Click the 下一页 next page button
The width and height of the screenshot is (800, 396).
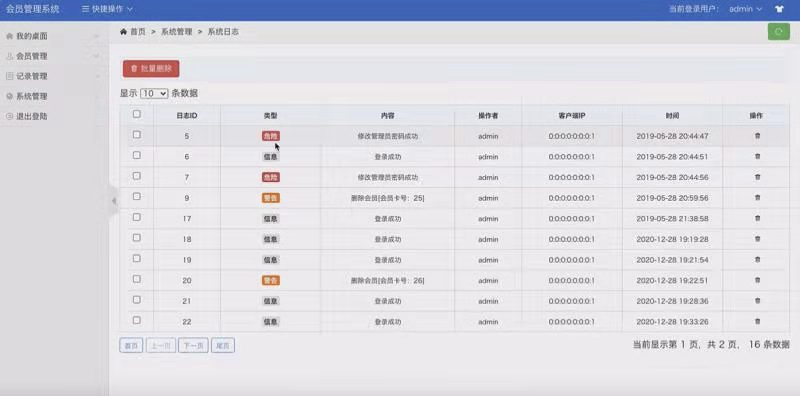[x=193, y=346]
